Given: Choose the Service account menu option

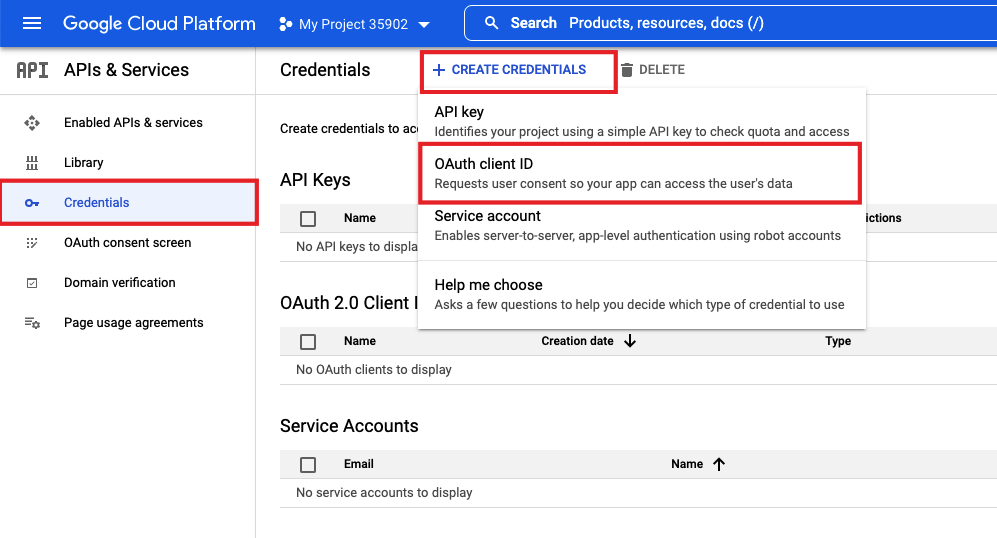Looking at the screenshot, I should click(638, 225).
